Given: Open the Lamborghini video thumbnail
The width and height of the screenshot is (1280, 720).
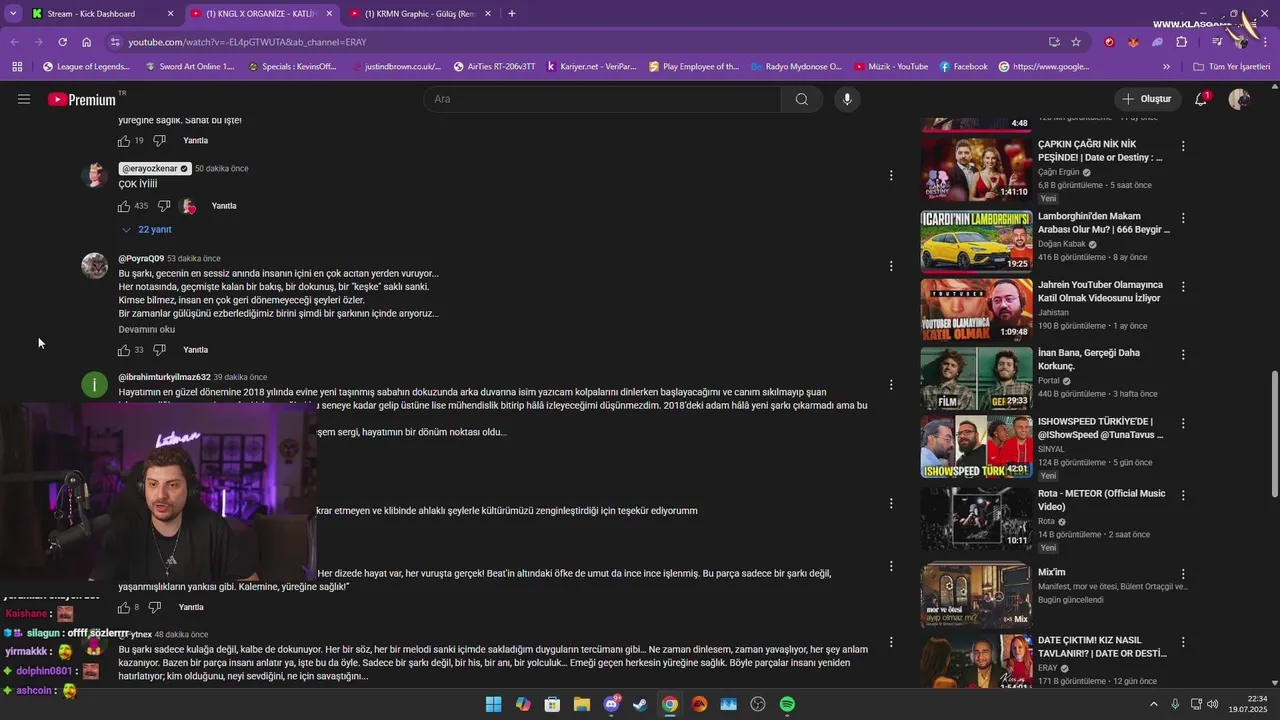Looking at the screenshot, I should [x=976, y=240].
